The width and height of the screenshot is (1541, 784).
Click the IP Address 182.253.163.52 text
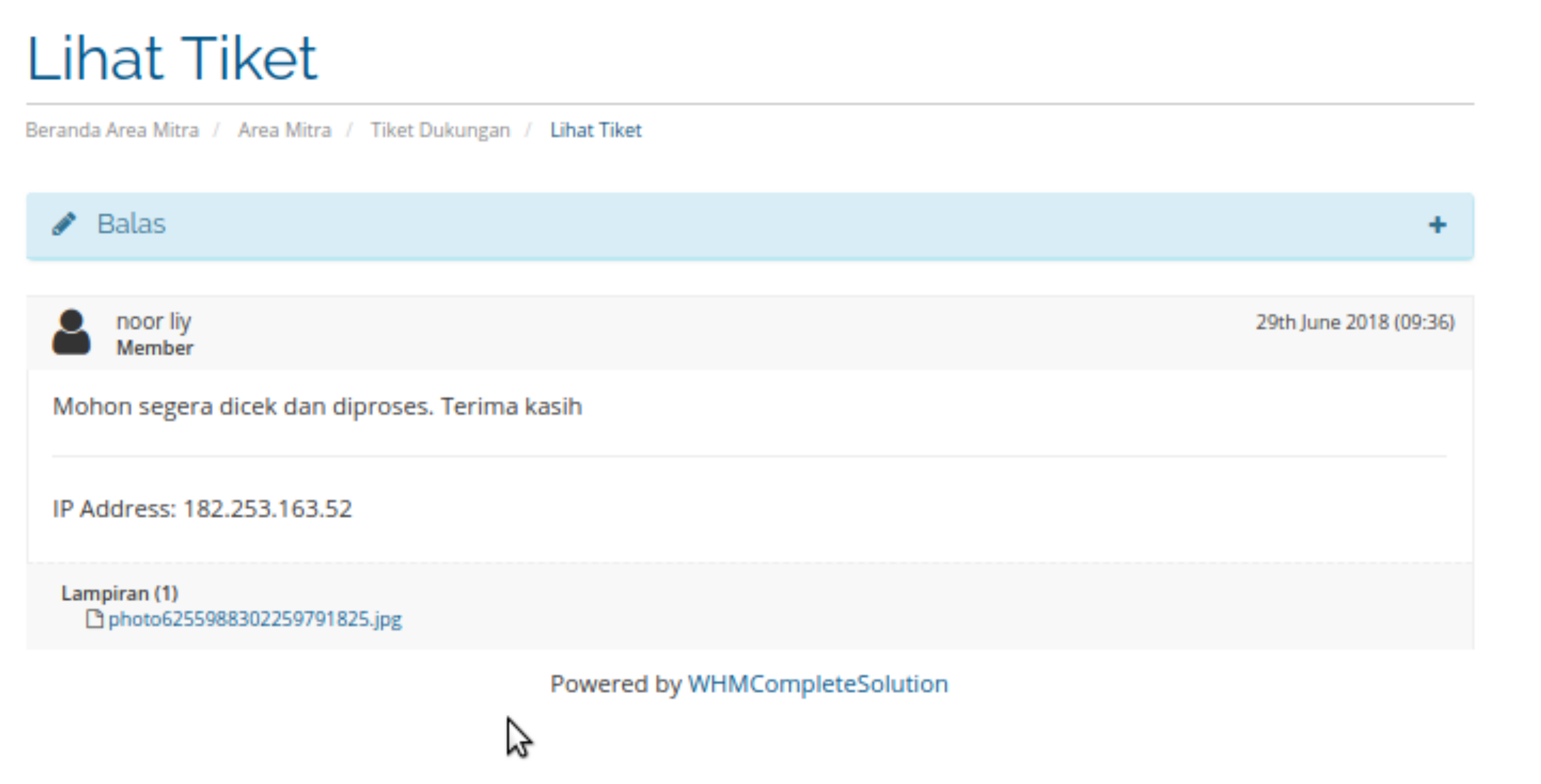pos(202,509)
